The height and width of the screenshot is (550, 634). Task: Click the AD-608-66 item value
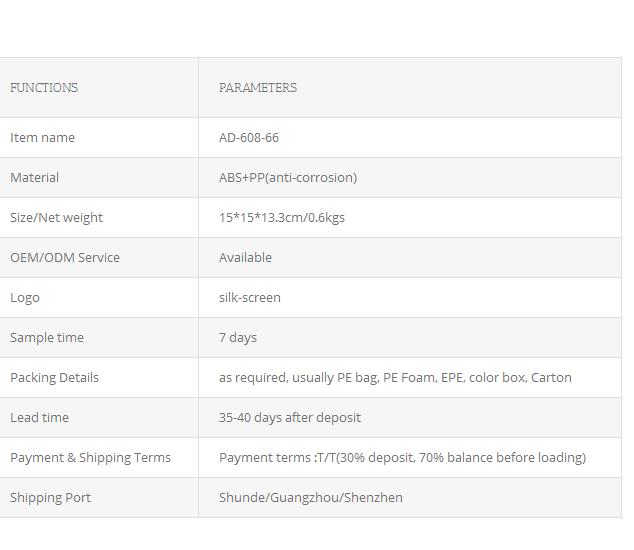click(x=249, y=138)
